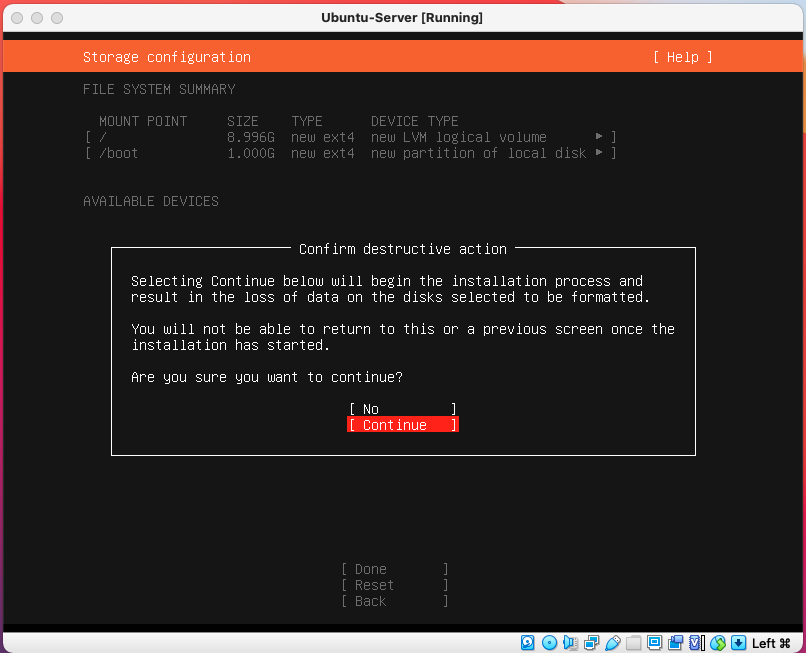Image resolution: width=806 pixels, height=653 pixels.
Task: Click 'new LVM logical volume' device type
Action: (x=459, y=137)
